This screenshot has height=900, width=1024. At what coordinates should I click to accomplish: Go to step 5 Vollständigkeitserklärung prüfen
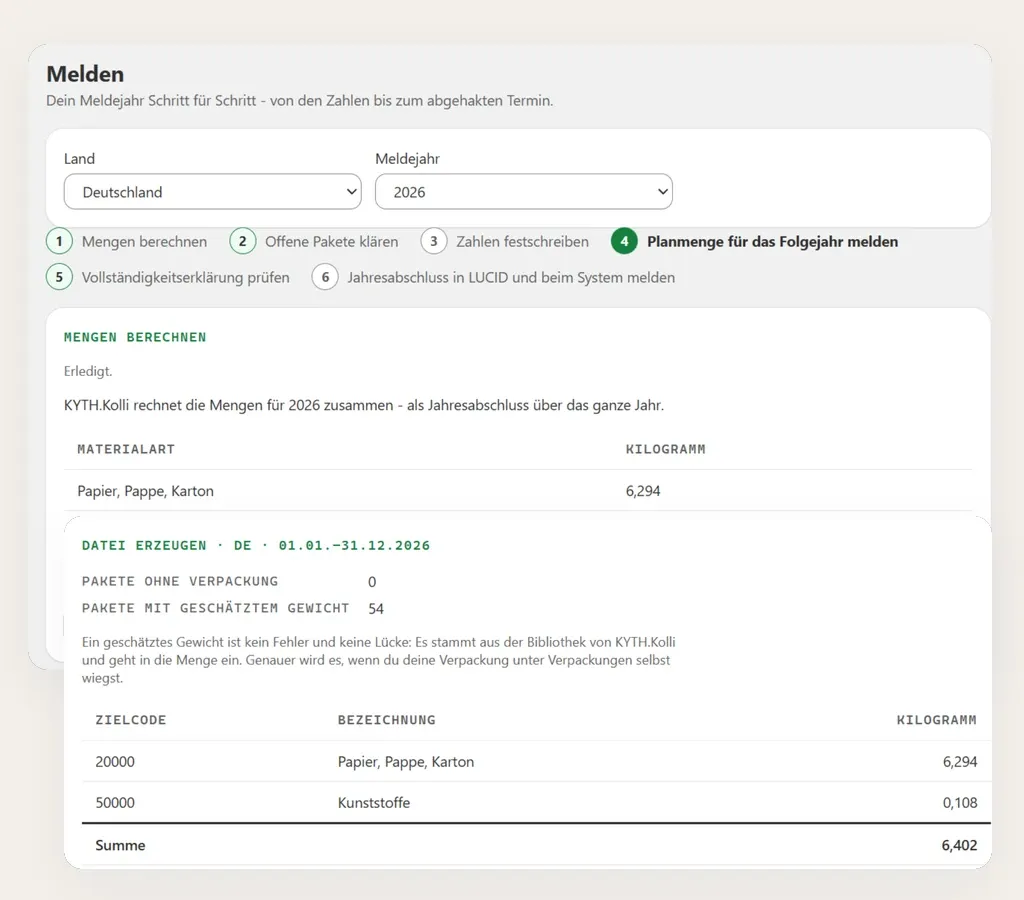pyautogui.click(x=168, y=278)
